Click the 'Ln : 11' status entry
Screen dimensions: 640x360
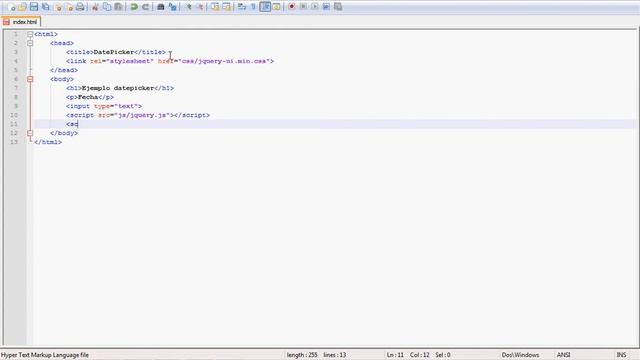pos(395,355)
